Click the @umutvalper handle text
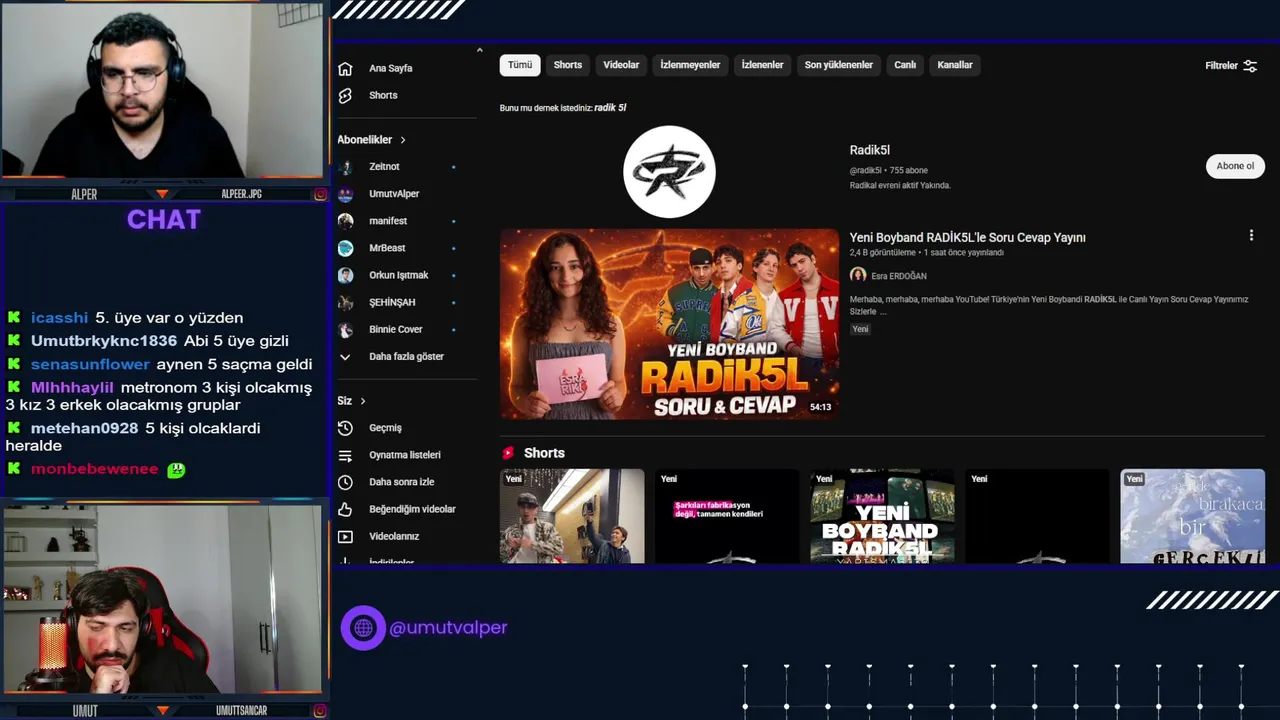This screenshot has width=1280, height=720. (448, 628)
